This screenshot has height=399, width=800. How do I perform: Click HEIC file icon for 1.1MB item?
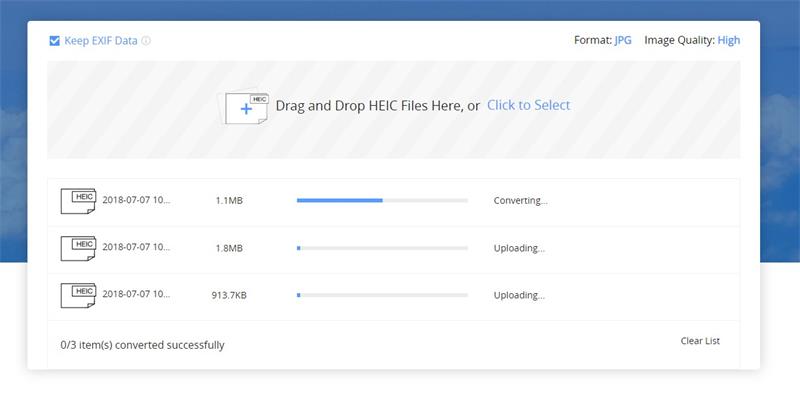click(x=78, y=201)
